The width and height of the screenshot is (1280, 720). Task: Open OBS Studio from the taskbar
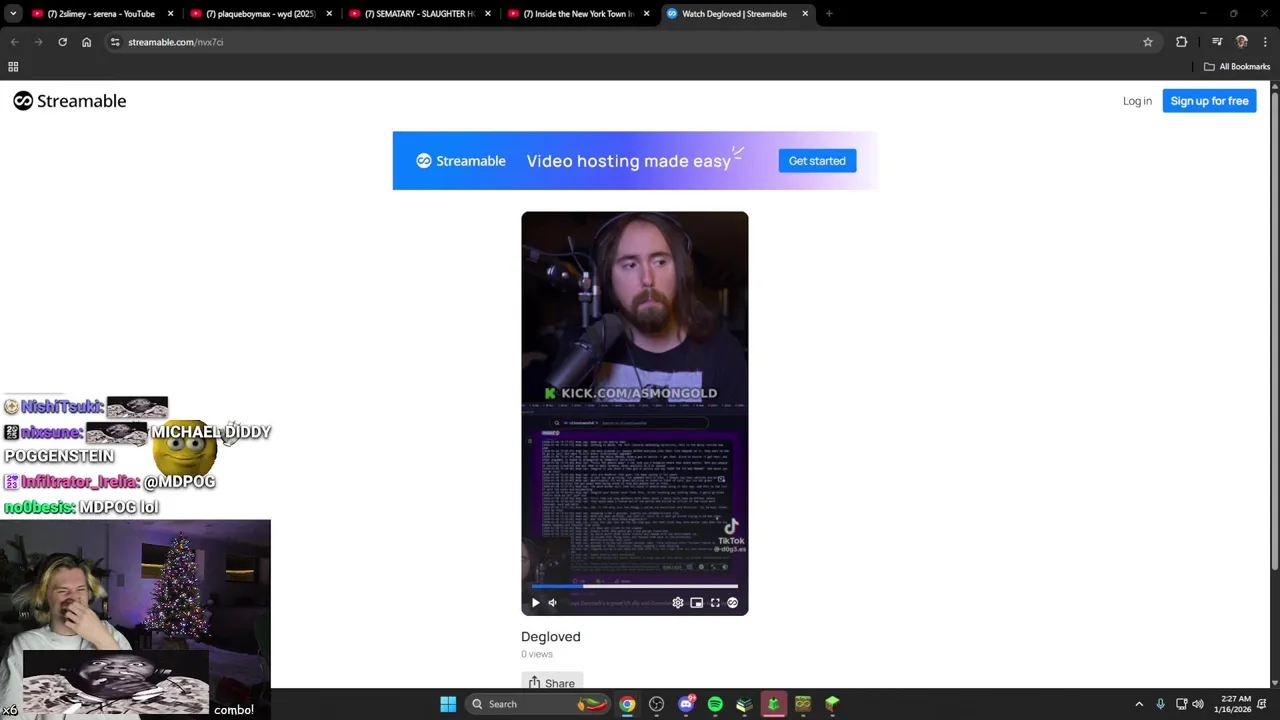point(656,704)
